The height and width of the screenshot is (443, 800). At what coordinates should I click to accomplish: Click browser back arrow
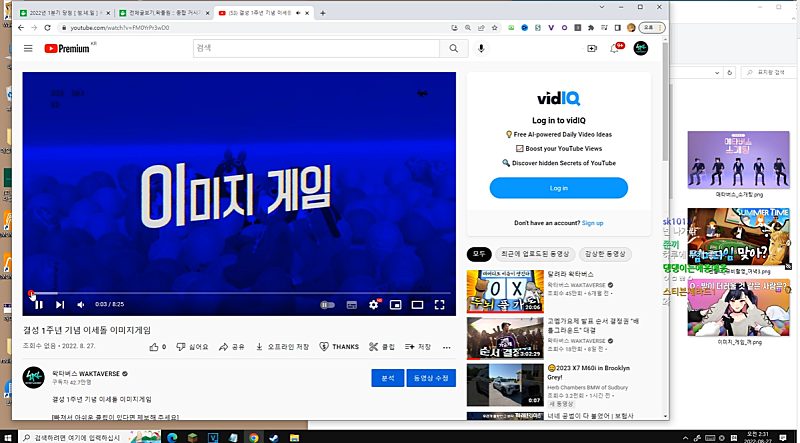point(20,28)
